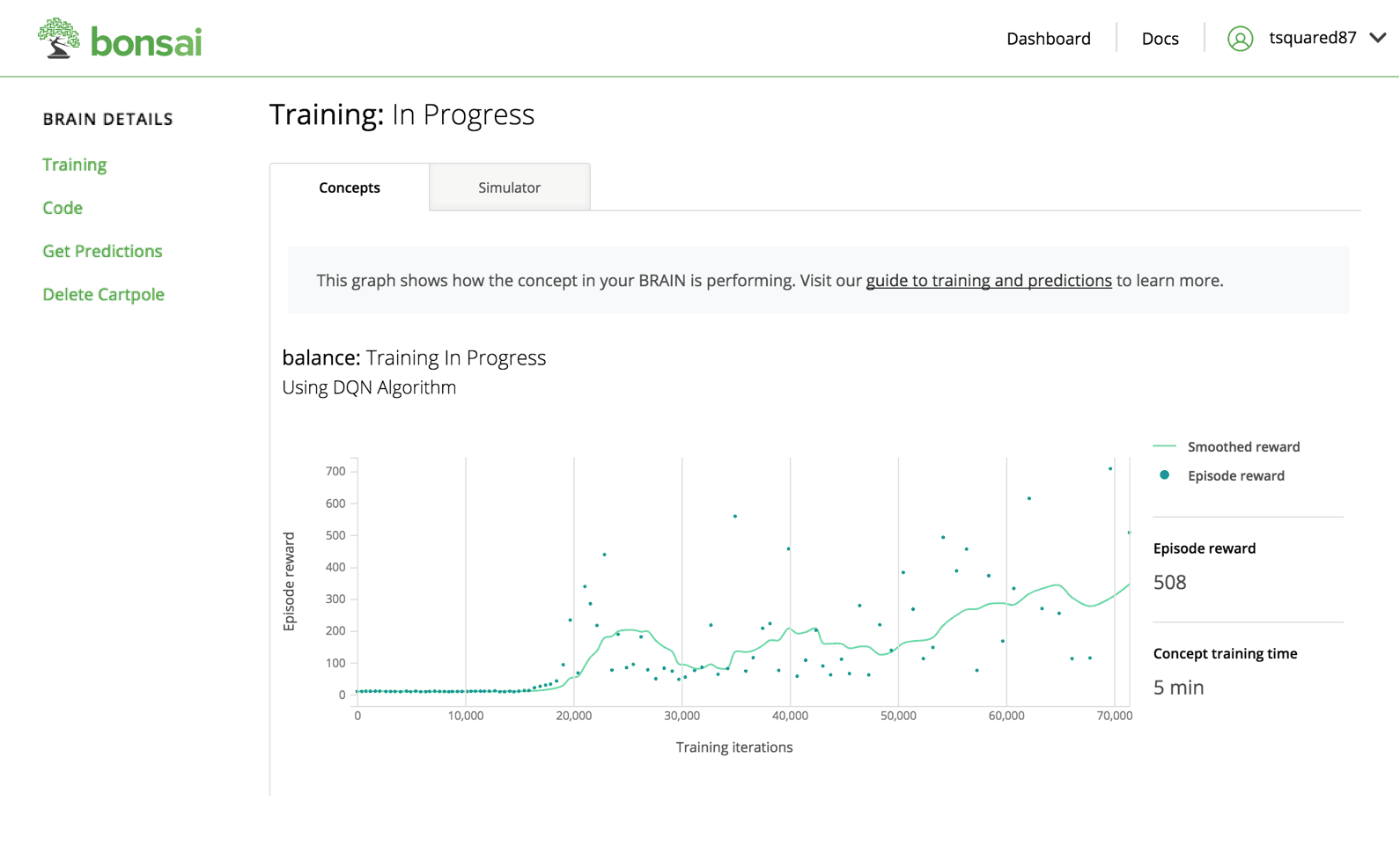Viewport: 1400px width, 868px height.
Task: Open the Docs page
Action: tap(1160, 39)
